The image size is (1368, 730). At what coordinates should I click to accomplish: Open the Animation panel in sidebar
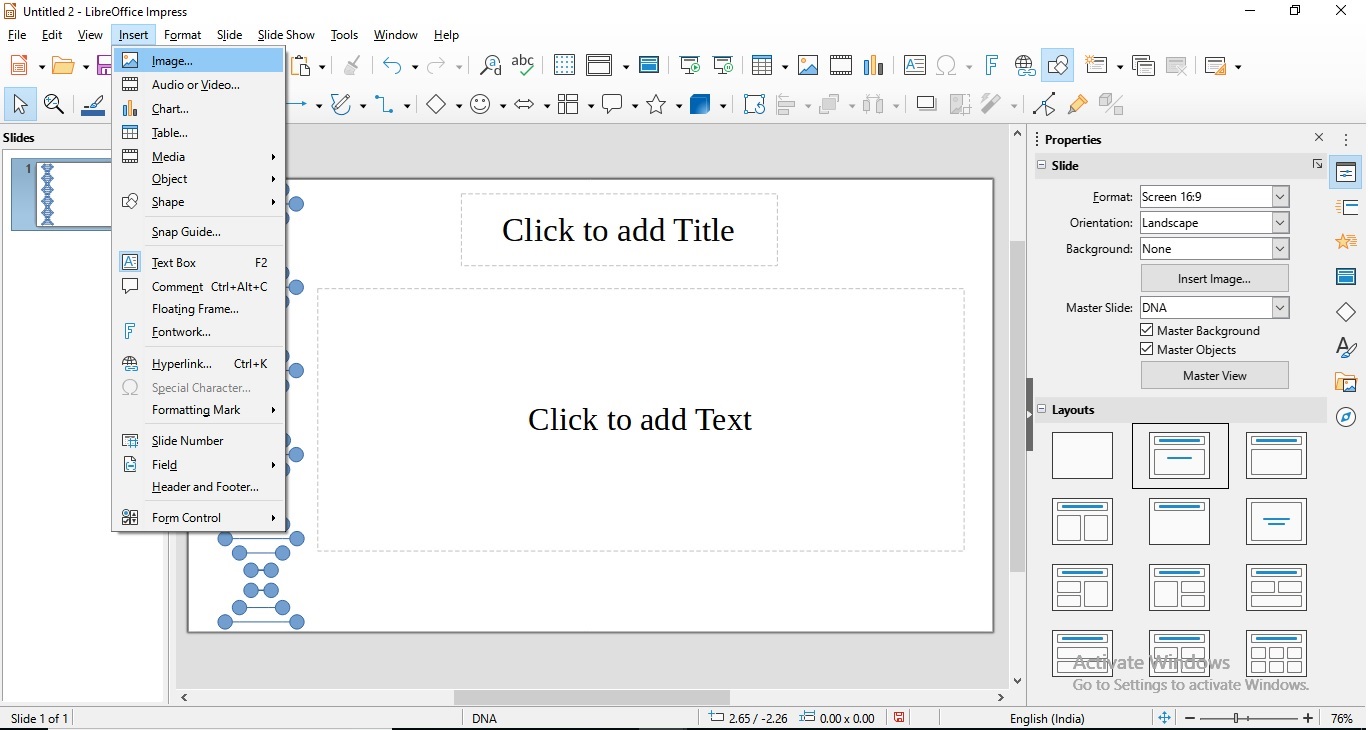tap(1345, 242)
